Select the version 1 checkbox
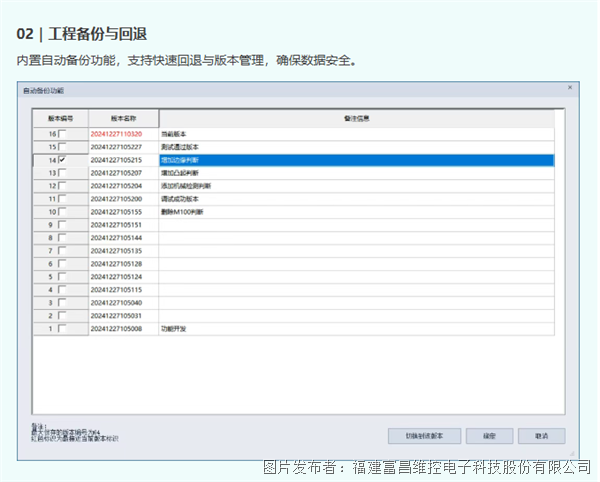The width and height of the screenshot is (600, 482). (x=63, y=328)
